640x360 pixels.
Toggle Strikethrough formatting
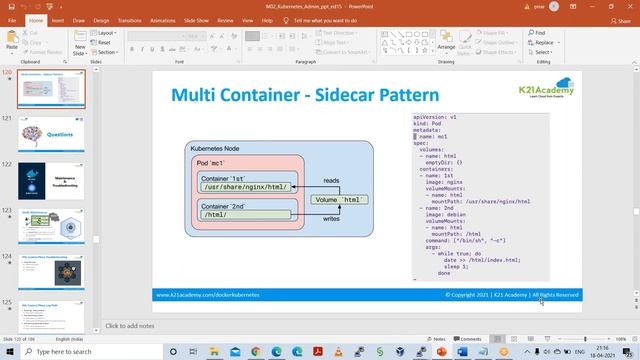(x=172, y=49)
